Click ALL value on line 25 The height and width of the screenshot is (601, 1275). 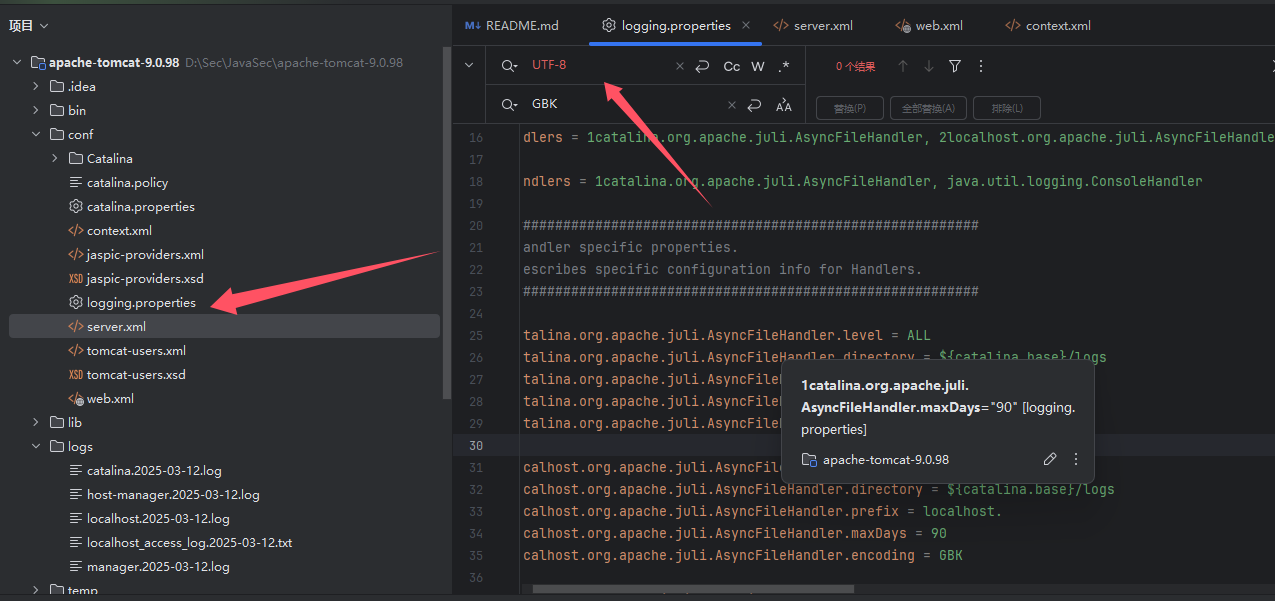click(x=919, y=335)
